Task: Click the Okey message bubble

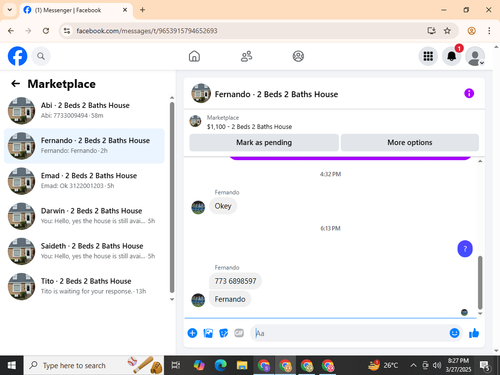Action: (x=223, y=206)
